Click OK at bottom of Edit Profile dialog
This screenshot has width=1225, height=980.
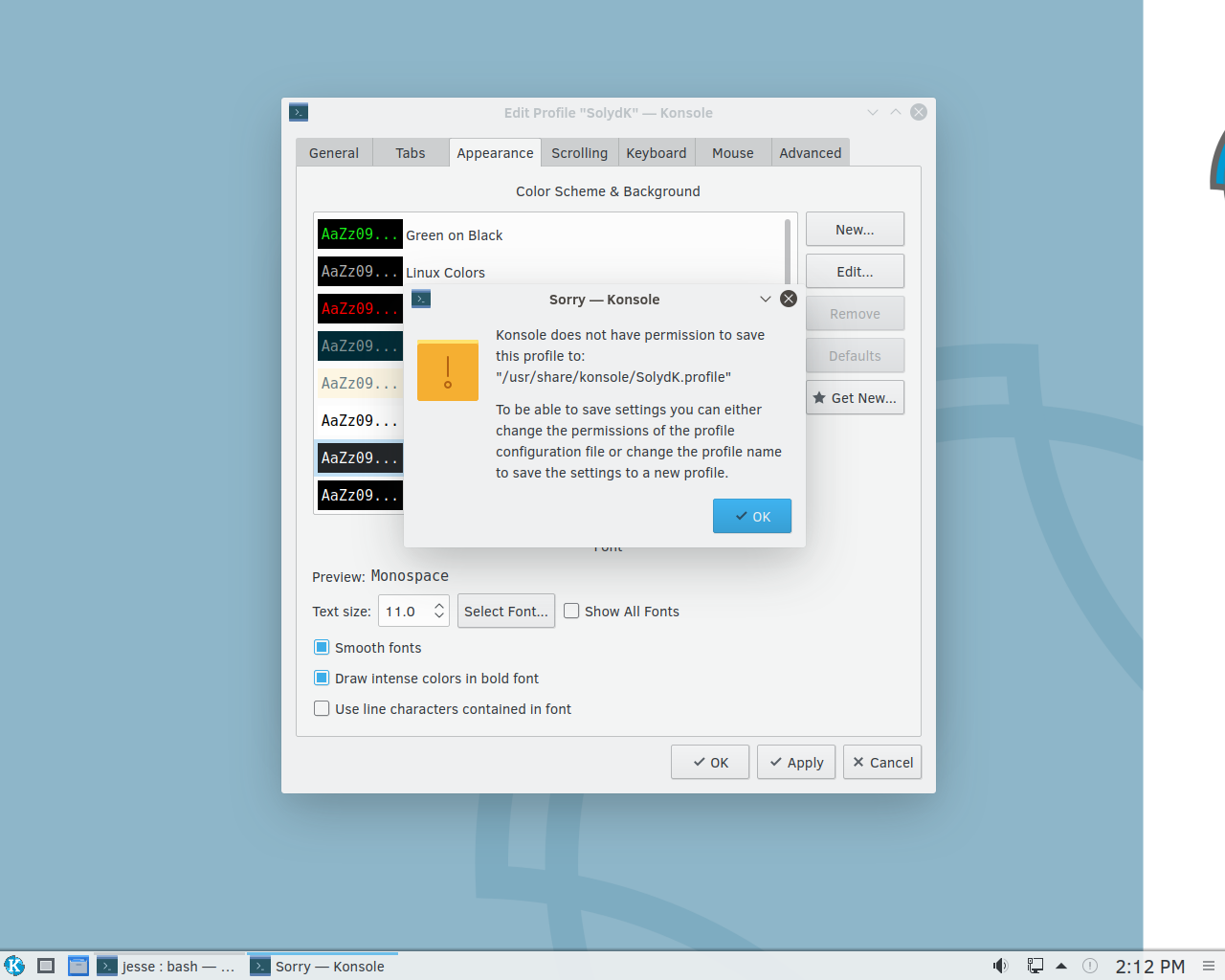pos(710,762)
